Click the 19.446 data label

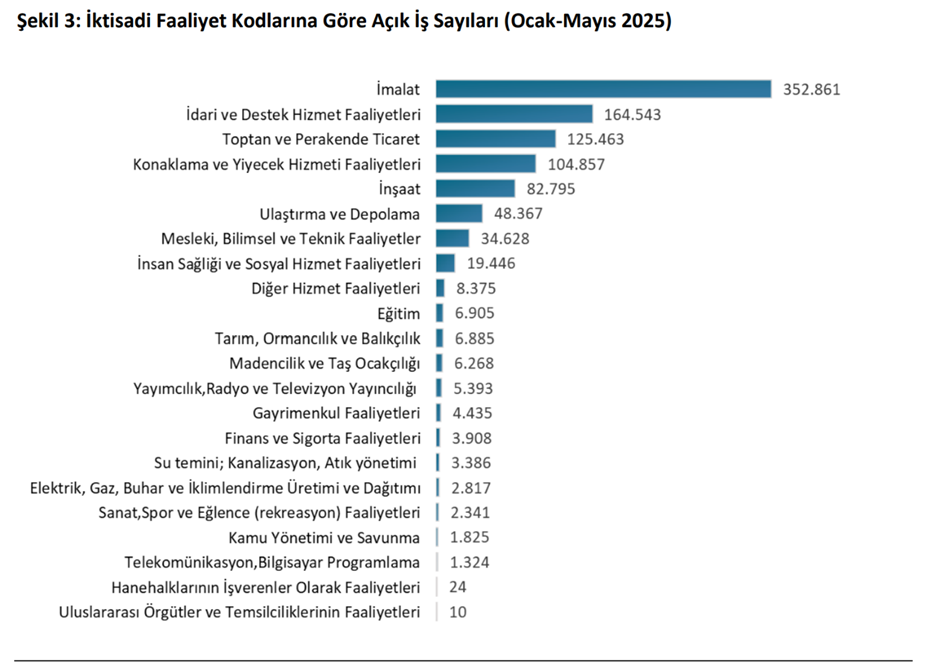coord(490,263)
